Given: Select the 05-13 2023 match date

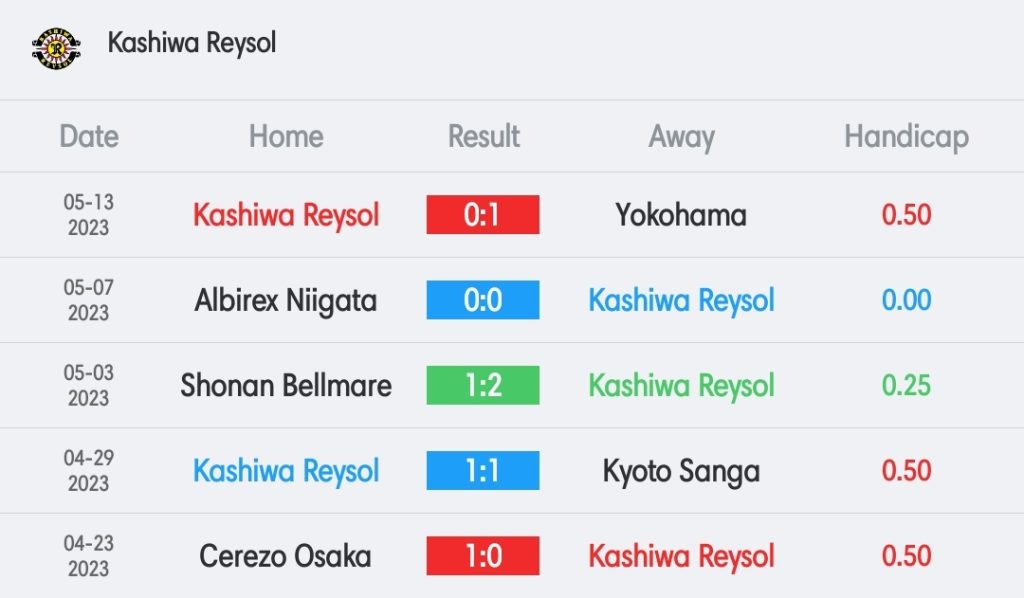Looking at the screenshot, I should click(x=89, y=215).
